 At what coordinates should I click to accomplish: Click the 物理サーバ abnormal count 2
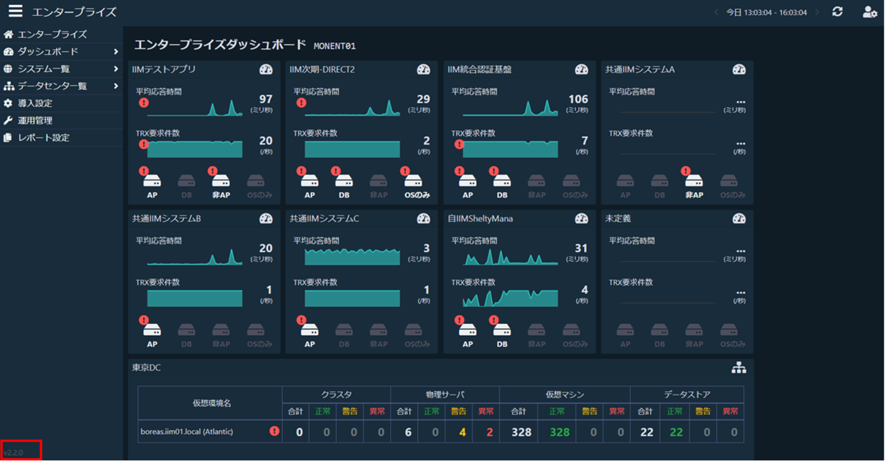[489, 432]
